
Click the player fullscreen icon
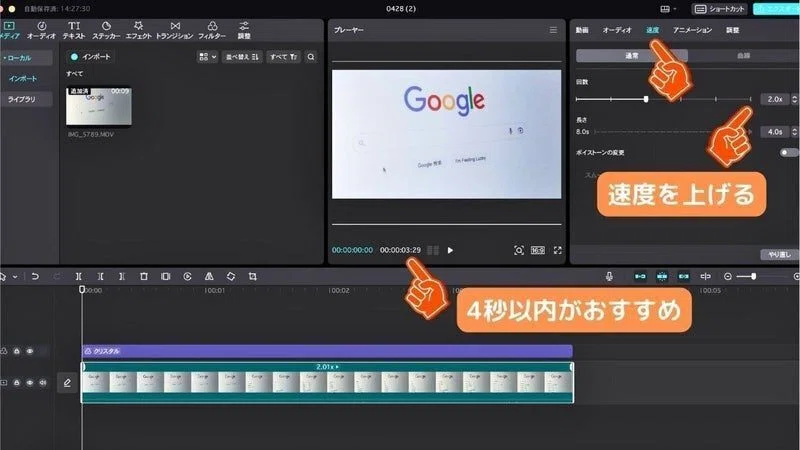(558, 250)
